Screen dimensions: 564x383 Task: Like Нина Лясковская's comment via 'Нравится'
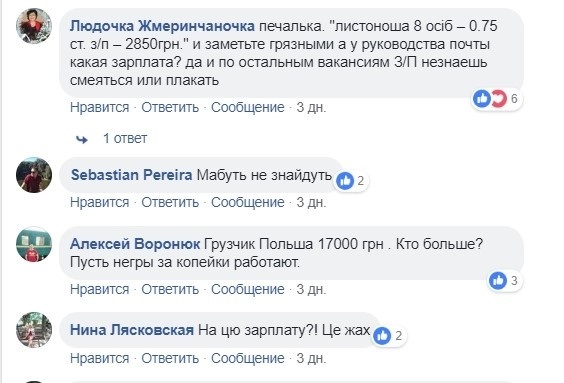coord(100,359)
